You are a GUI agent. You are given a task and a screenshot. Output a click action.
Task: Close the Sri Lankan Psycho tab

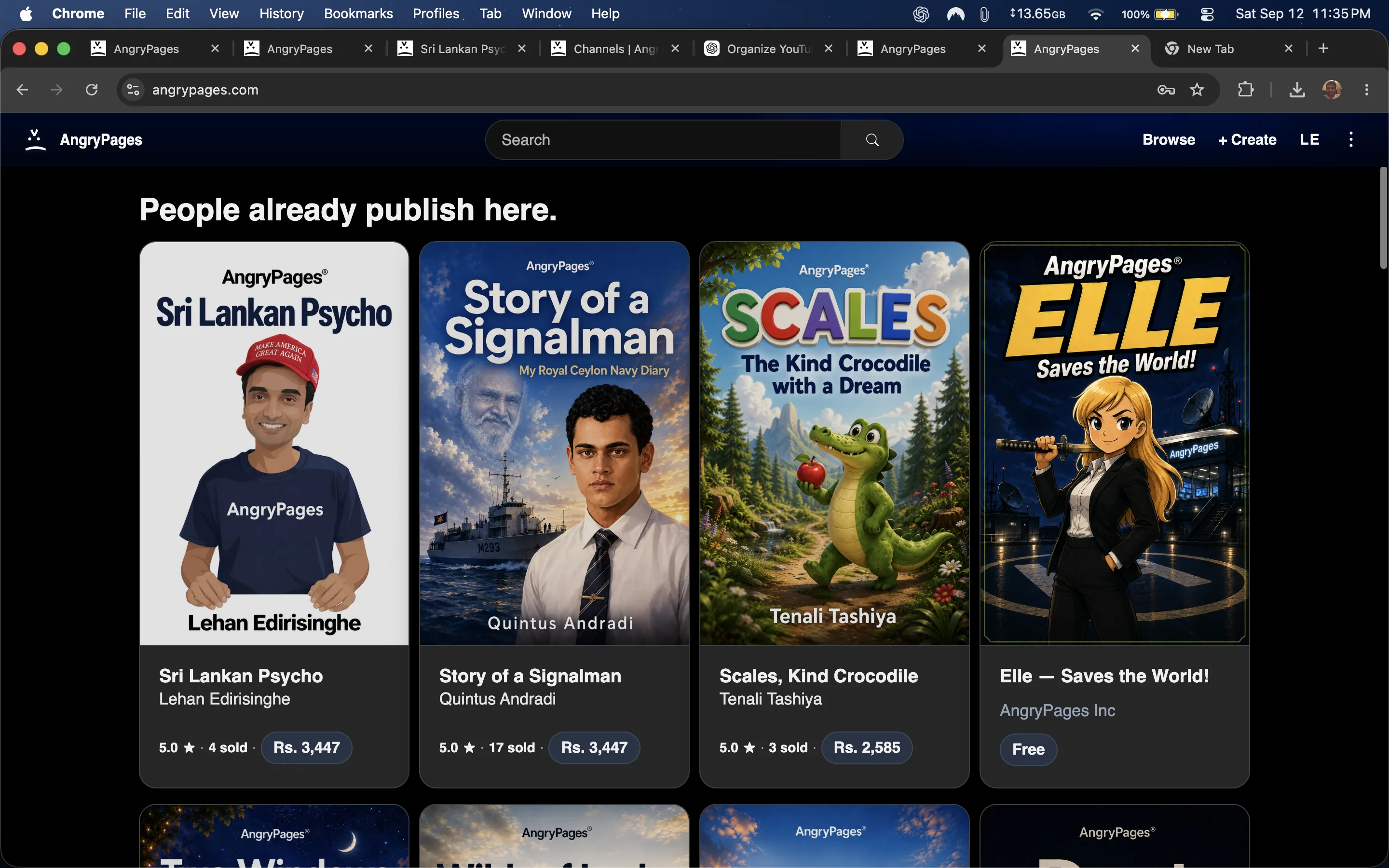pyautogui.click(x=522, y=49)
